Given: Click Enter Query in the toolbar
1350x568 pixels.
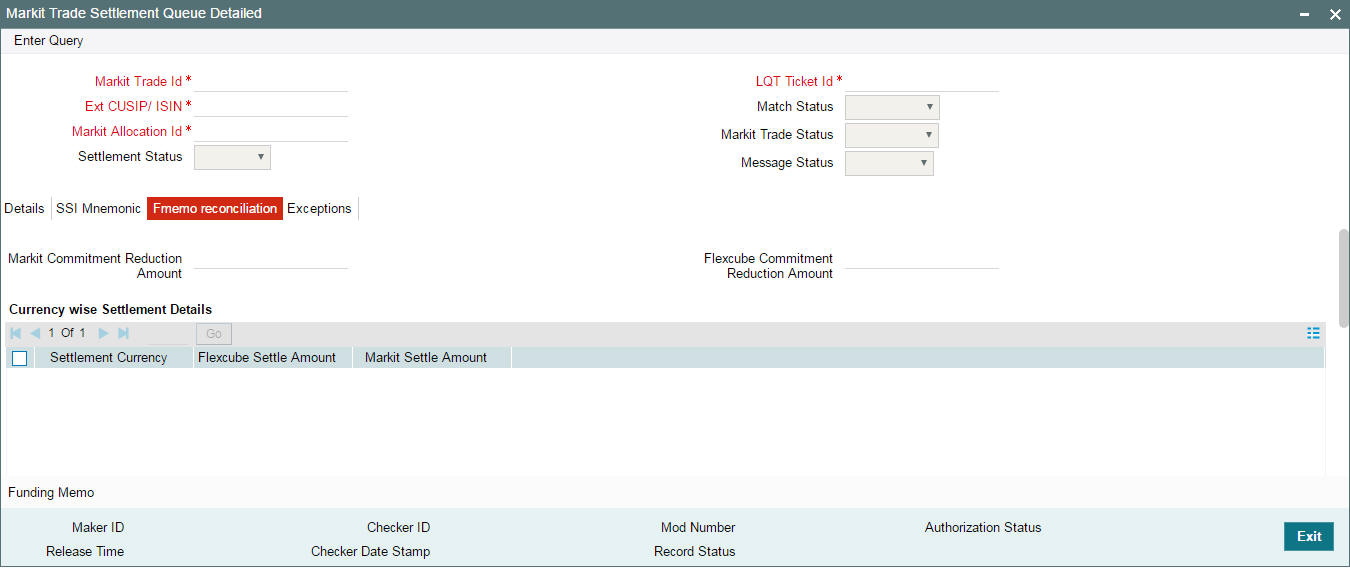Looking at the screenshot, I should click(48, 41).
